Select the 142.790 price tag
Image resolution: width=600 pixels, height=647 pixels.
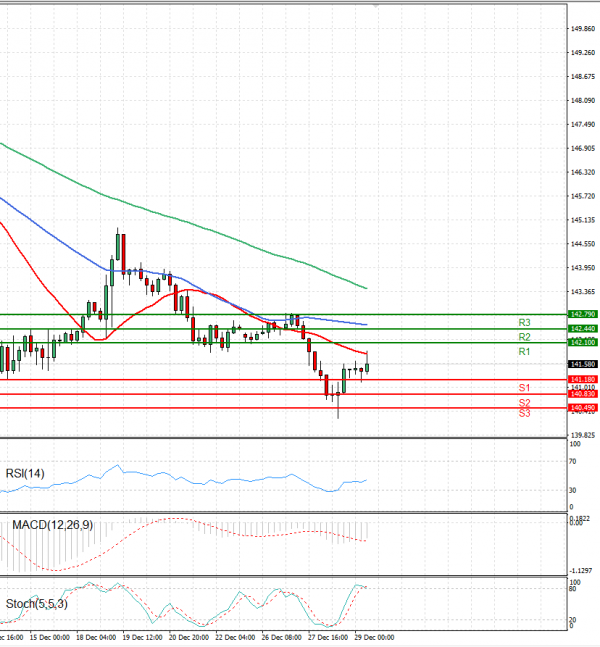(583, 314)
